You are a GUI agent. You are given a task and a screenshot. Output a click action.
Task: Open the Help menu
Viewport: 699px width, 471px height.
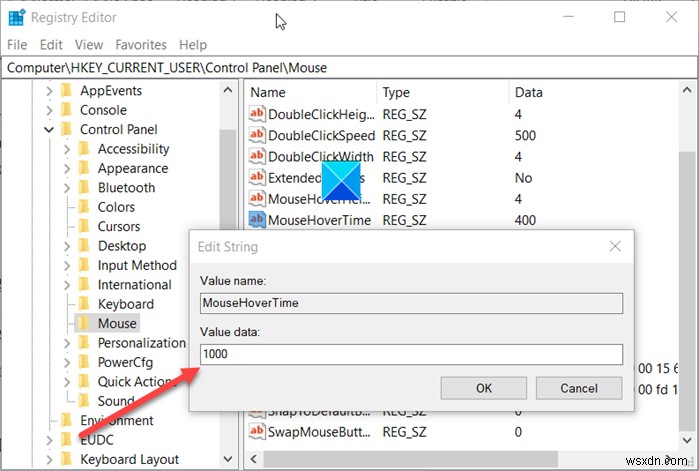click(193, 45)
